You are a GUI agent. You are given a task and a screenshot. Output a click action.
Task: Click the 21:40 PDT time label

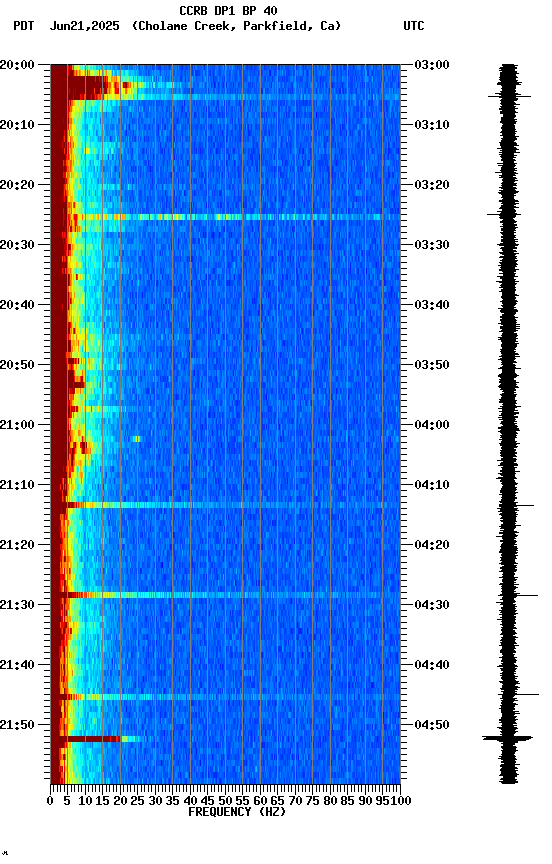point(17,666)
